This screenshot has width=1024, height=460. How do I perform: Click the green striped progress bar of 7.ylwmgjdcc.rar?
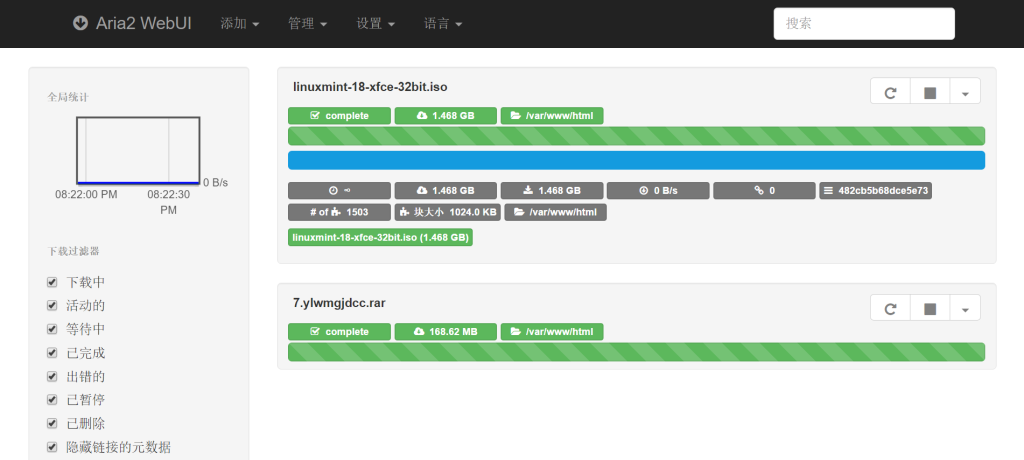(636, 352)
